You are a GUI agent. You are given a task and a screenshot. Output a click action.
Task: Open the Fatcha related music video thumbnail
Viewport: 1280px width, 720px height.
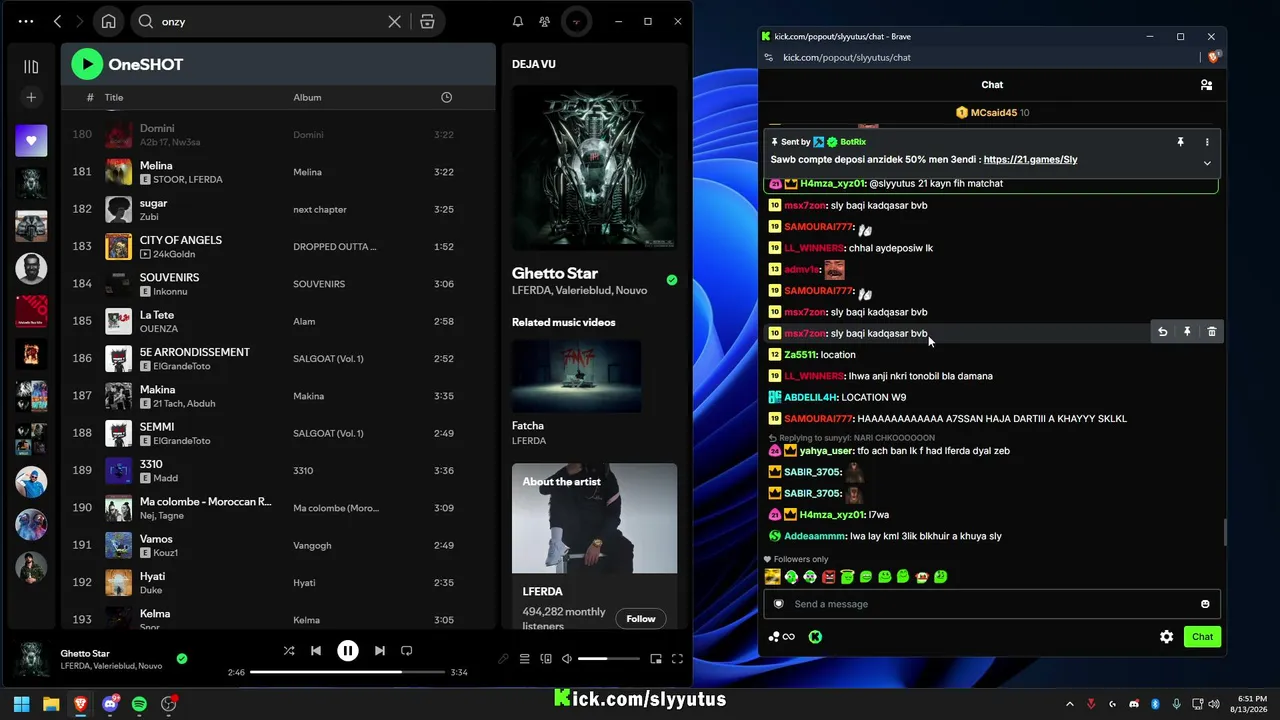point(577,376)
